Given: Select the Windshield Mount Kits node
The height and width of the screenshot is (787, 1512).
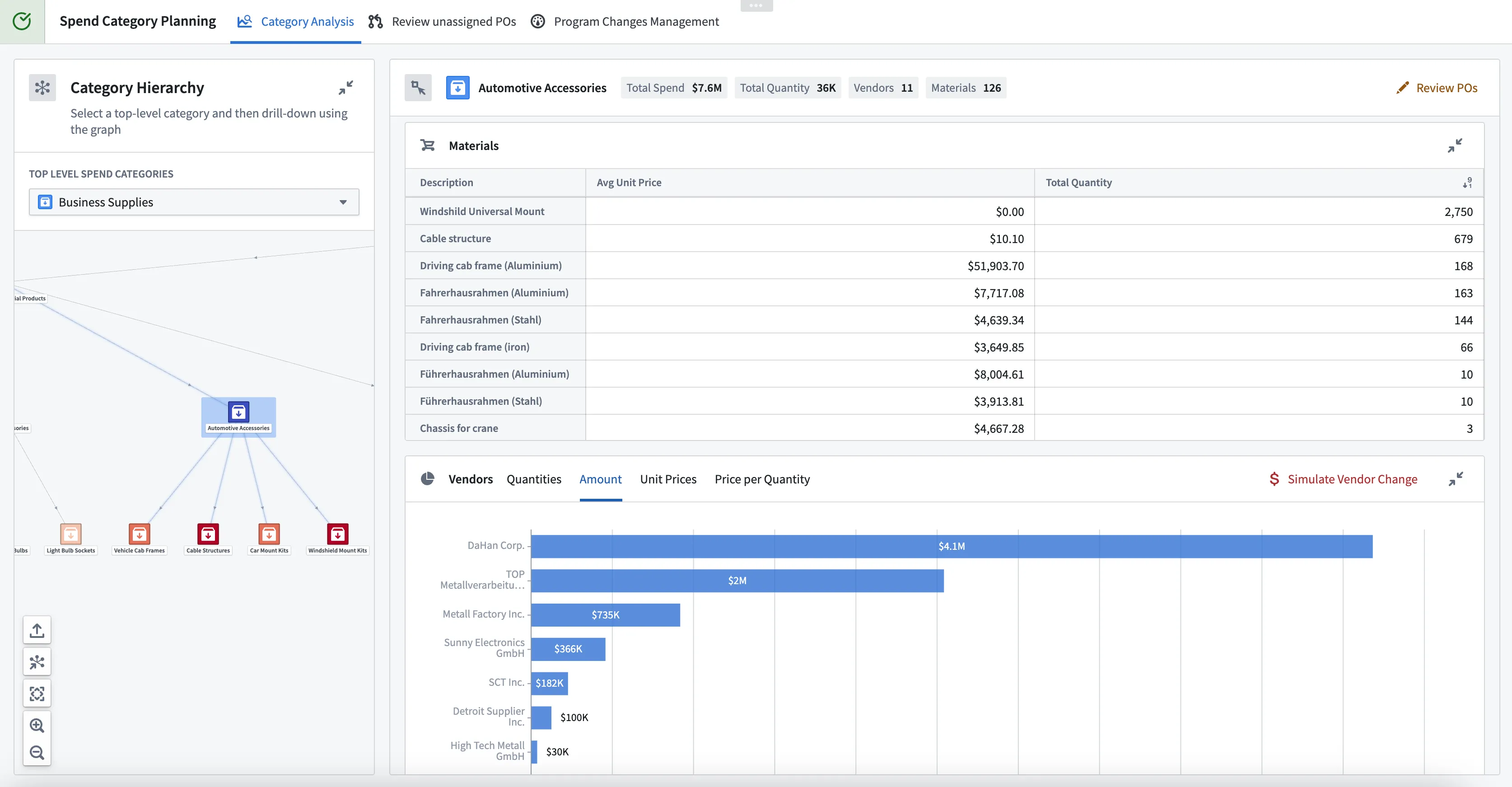Looking at the screenshot, I should click(x=337, y=534).
